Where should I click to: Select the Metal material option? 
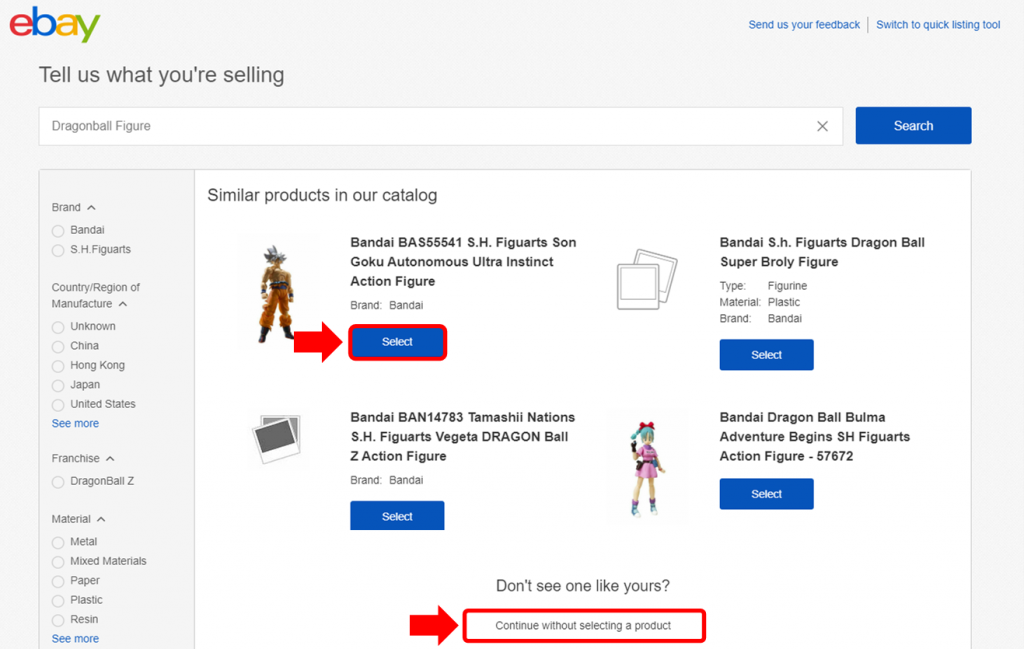tap(58, 543)
